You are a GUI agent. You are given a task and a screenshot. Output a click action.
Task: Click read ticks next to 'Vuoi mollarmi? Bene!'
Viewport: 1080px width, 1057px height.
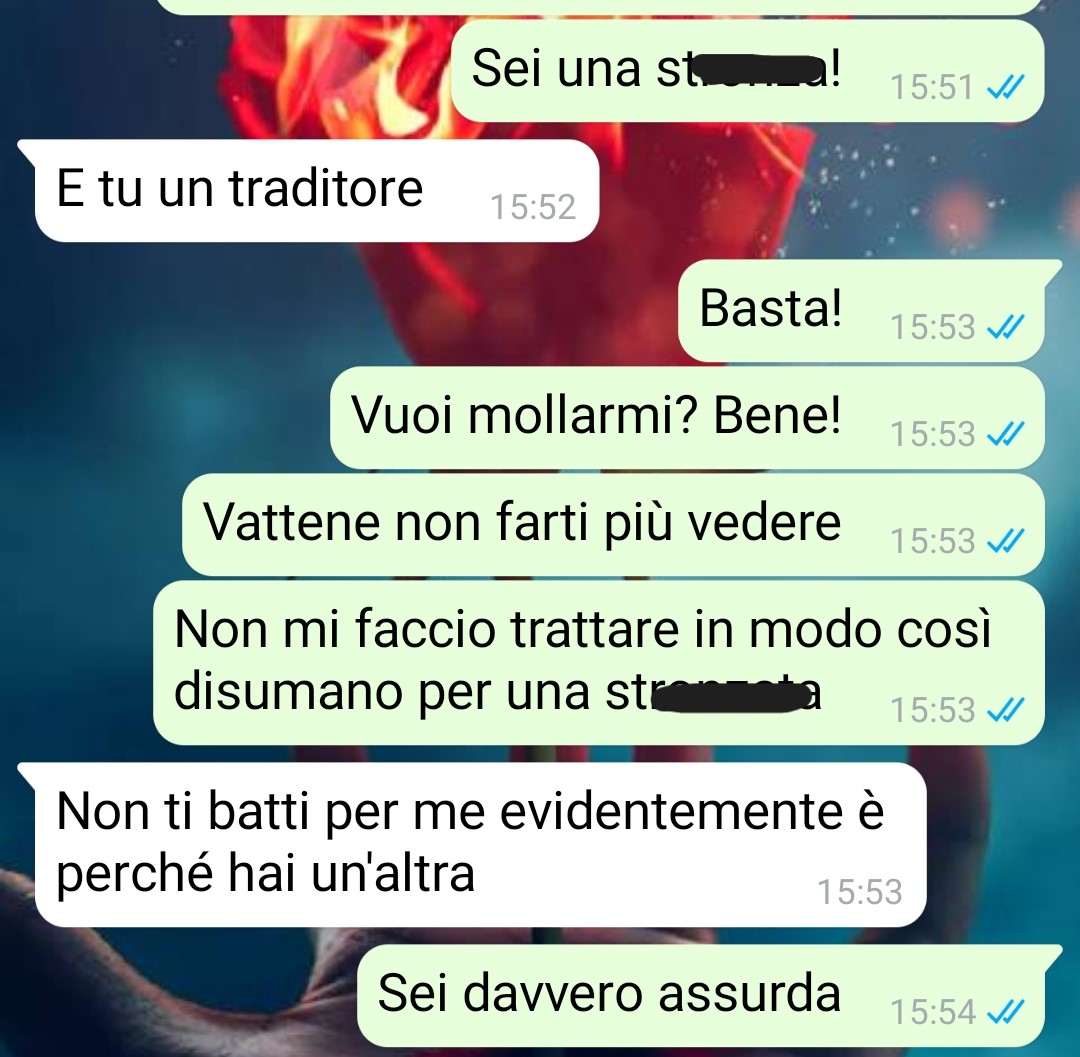coord(1006,435)
